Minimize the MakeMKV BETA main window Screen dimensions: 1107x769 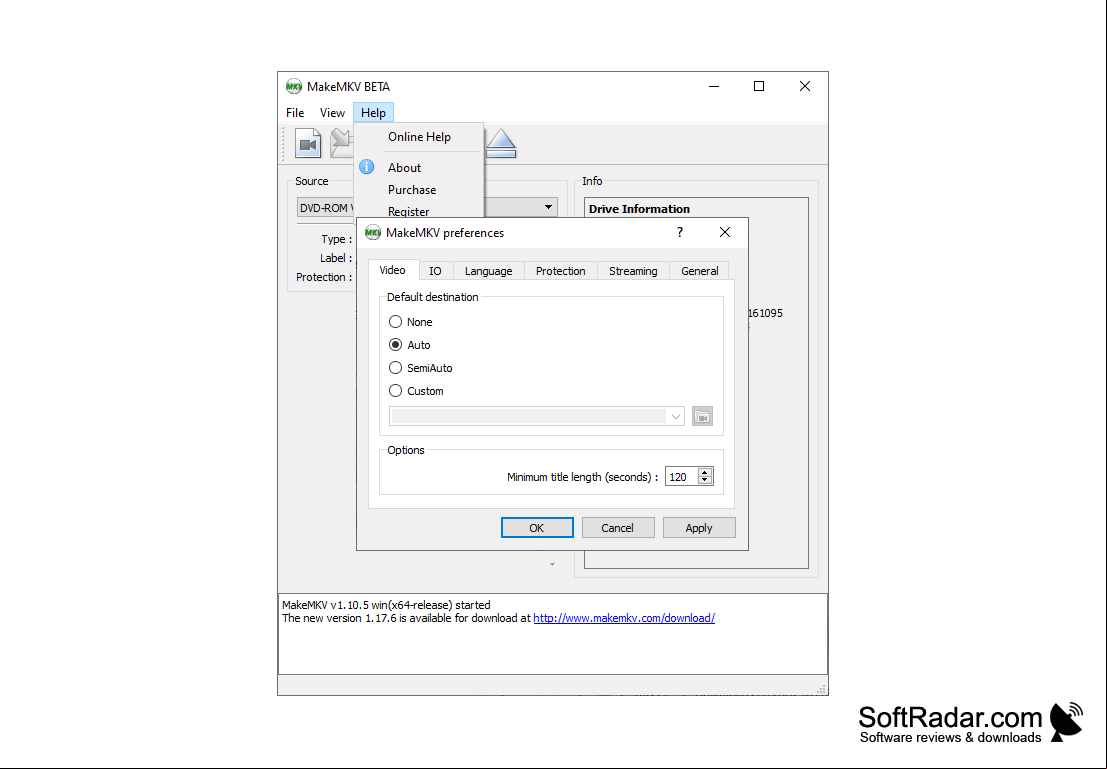point(714,86)
